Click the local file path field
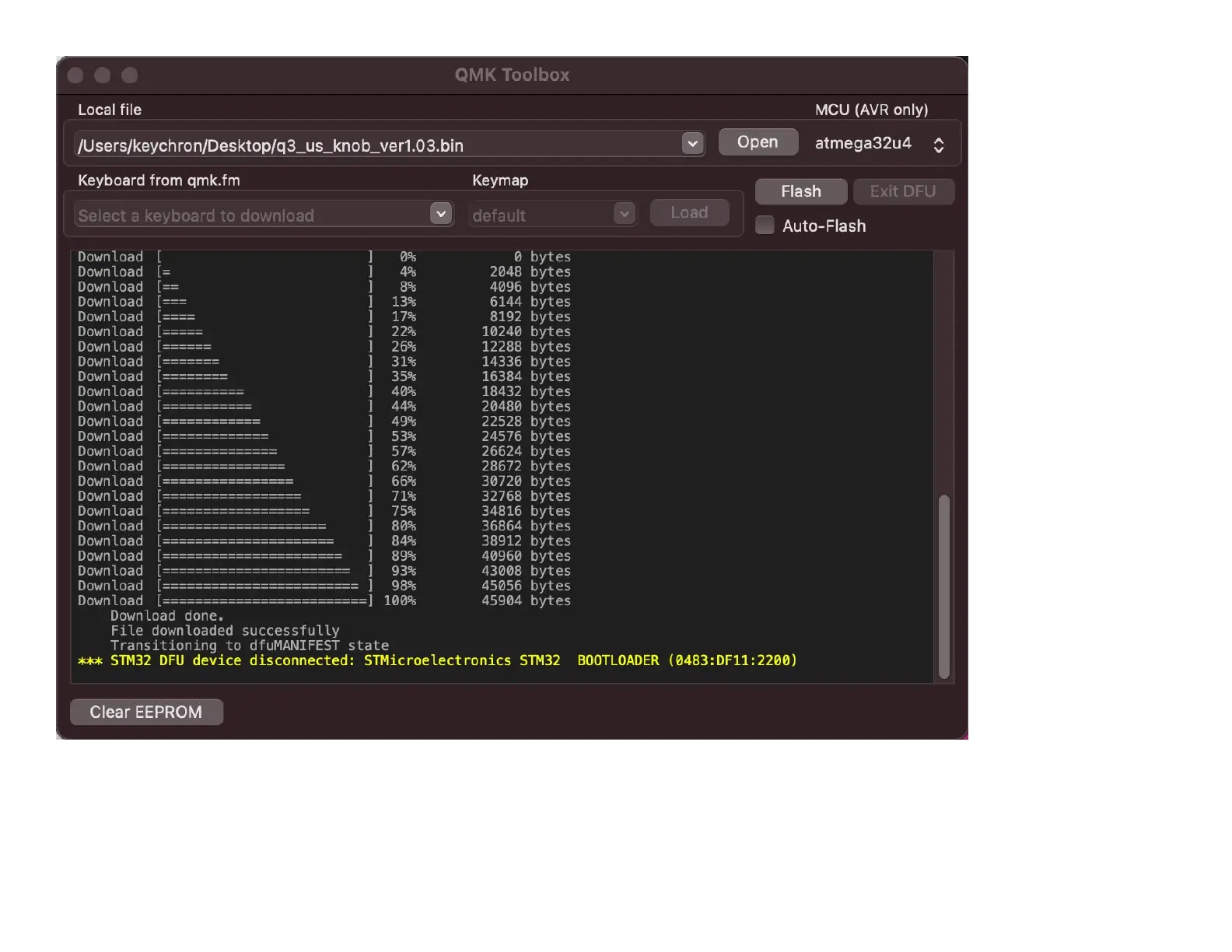The image size is (1232, 952). 378,145
